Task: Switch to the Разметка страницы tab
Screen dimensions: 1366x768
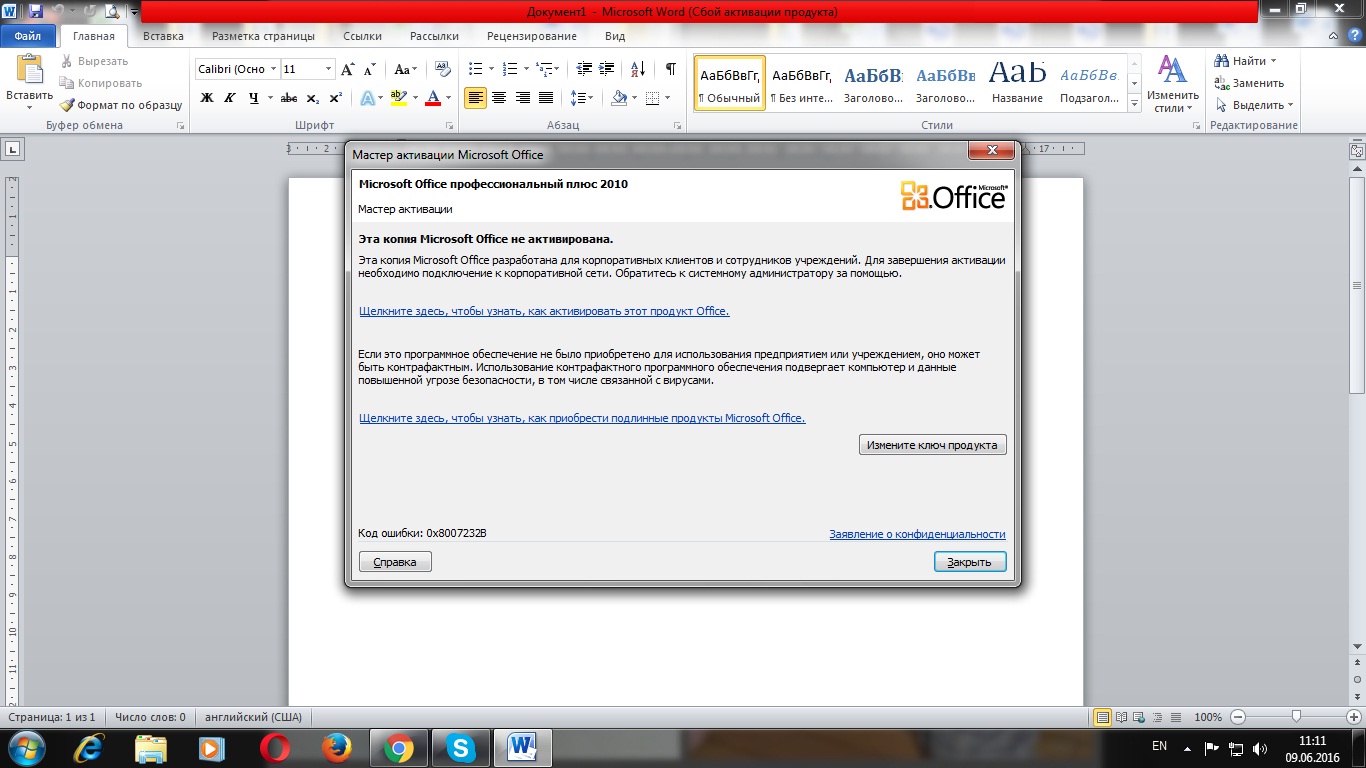Action: [x=263, y=36]
